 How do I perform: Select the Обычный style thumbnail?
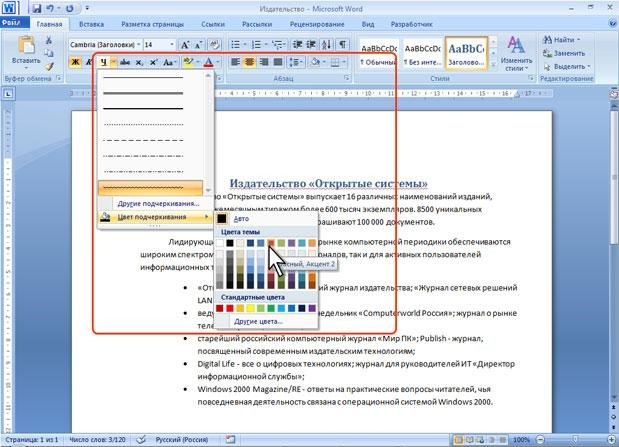click(x=378, y=53)
